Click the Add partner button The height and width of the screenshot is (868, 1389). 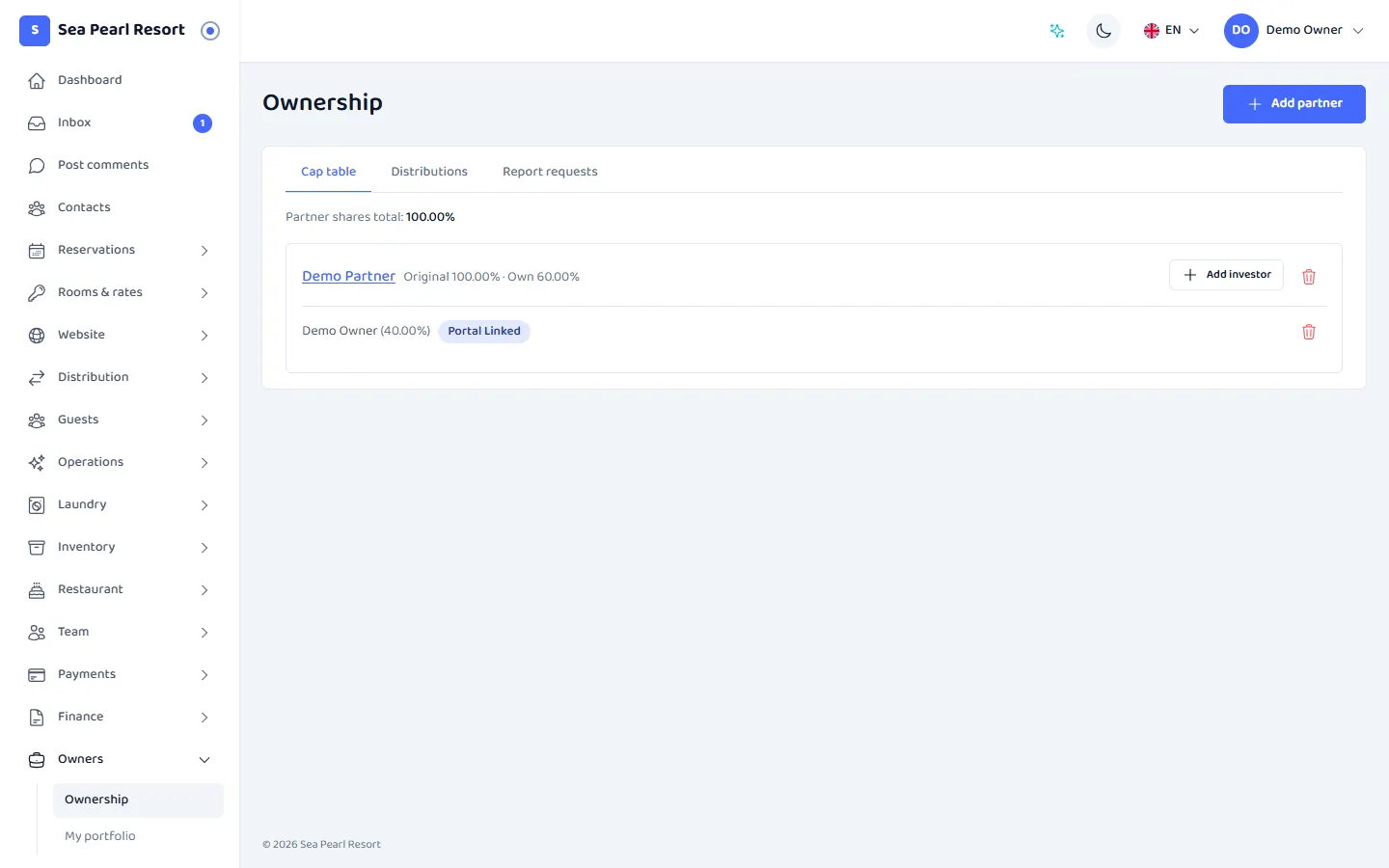click(1294, 104)
